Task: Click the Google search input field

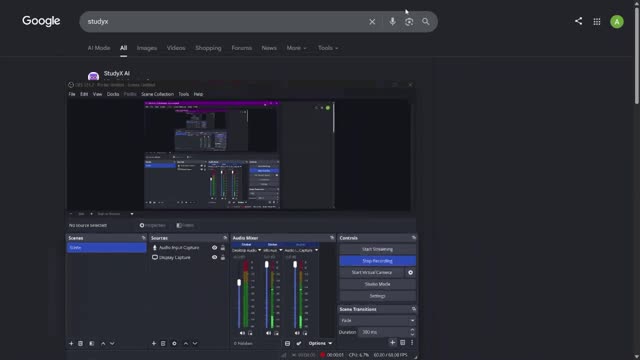Action: coord(224,22)
